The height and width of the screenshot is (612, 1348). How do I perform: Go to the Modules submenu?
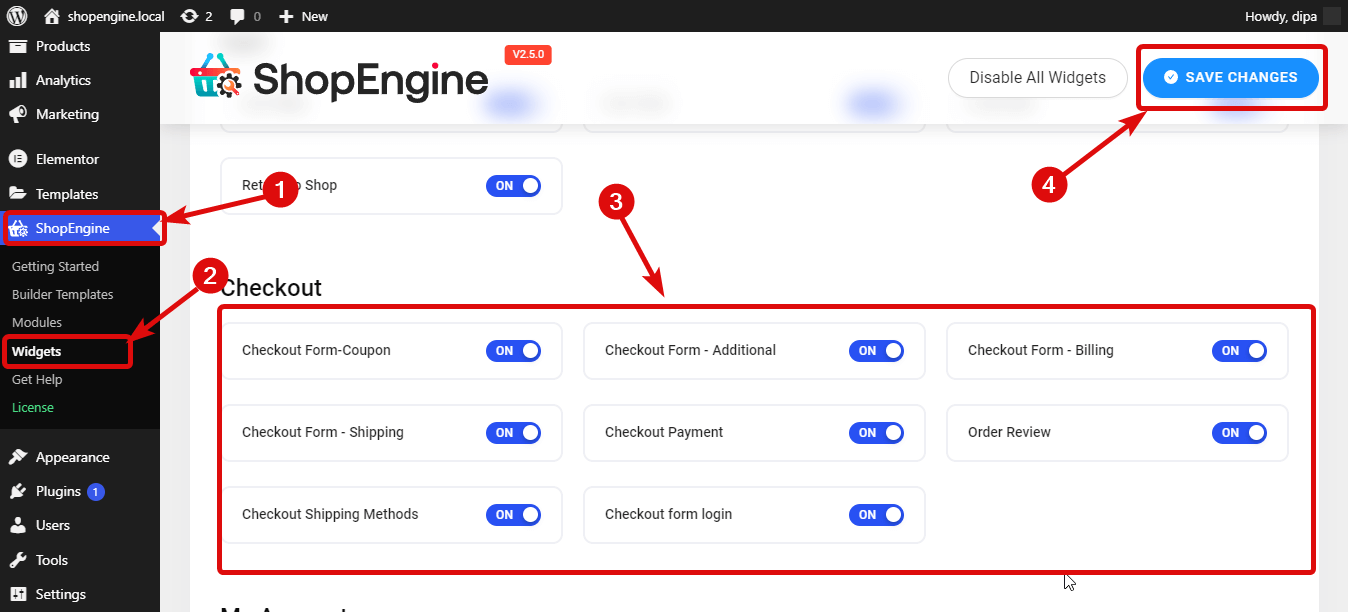[37, 323]
